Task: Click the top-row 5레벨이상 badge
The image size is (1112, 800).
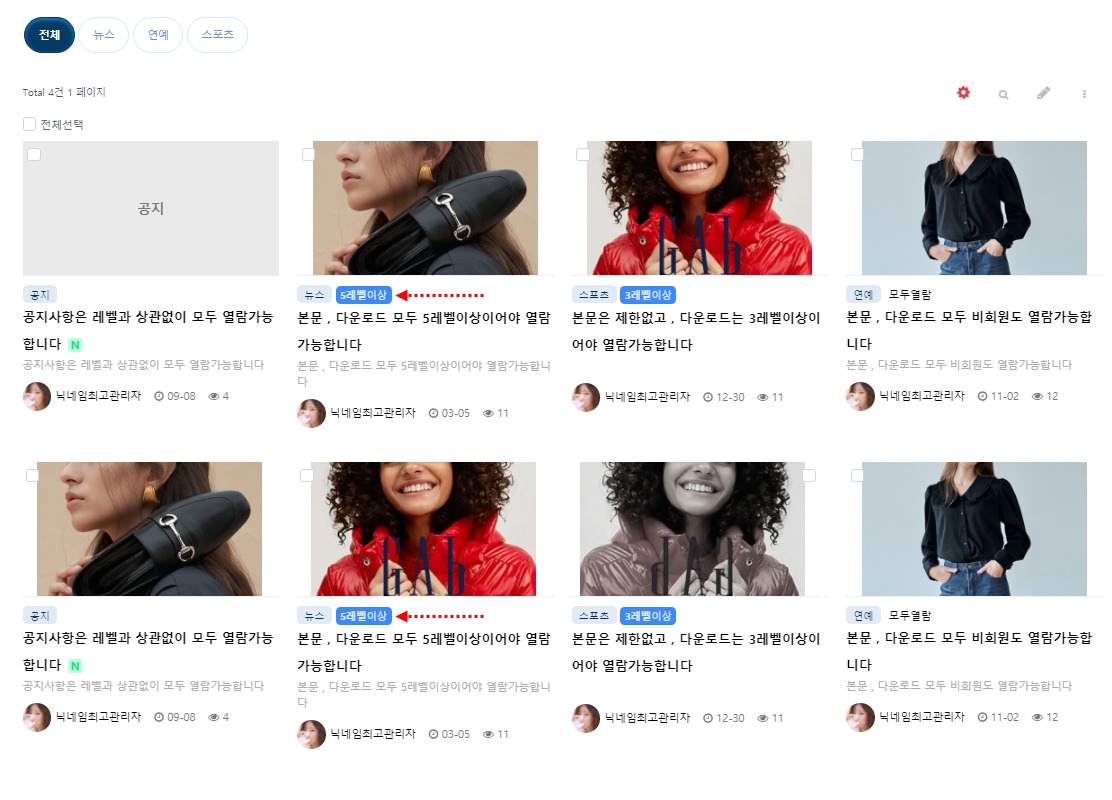Action: coord(363,295)
